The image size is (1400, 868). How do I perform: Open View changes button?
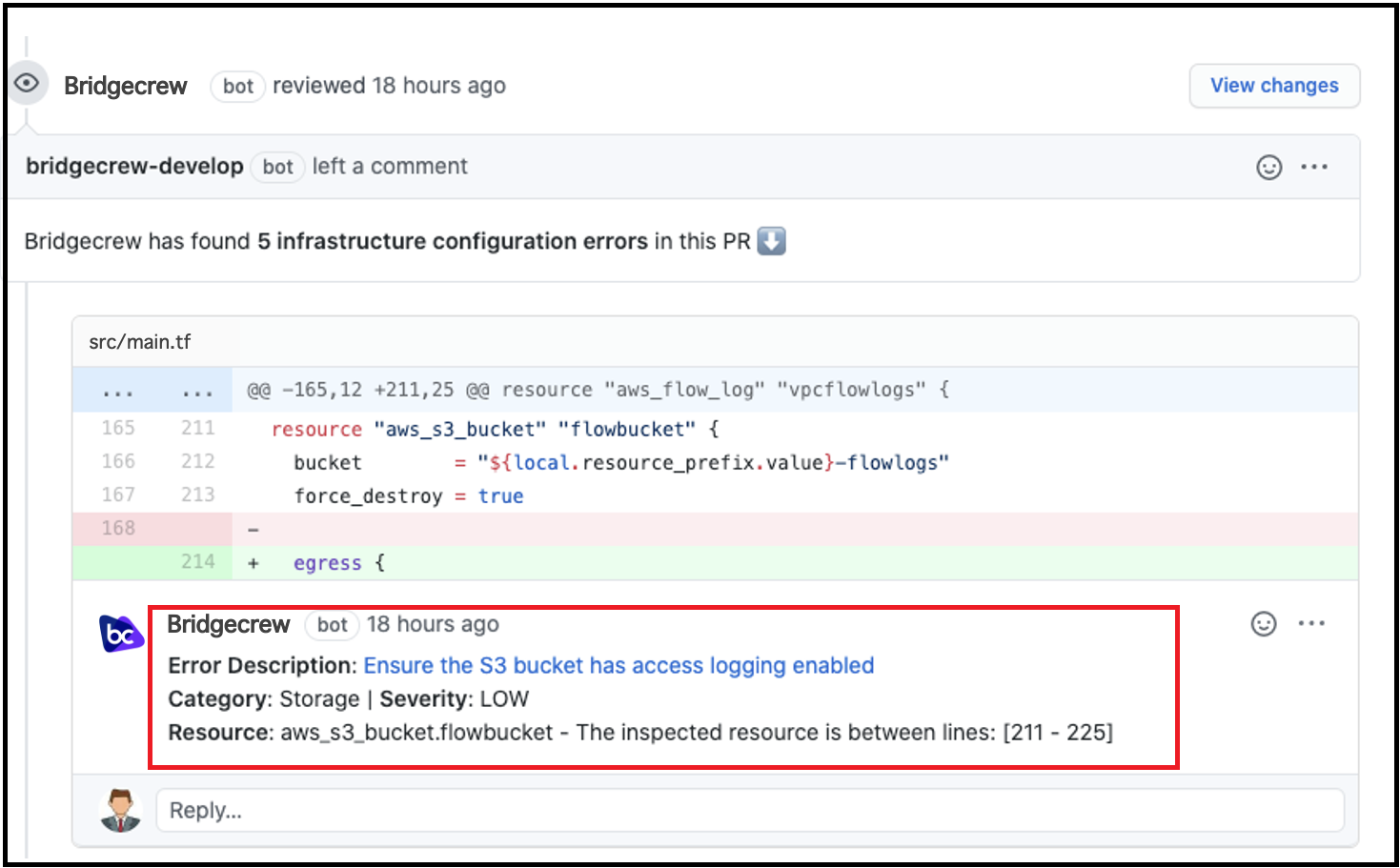coord(1274,86)
